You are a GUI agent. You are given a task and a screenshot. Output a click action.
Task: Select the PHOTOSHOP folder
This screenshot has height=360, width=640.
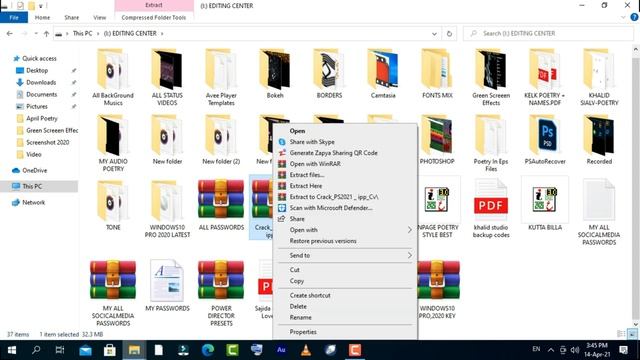(x=437, y=140)
